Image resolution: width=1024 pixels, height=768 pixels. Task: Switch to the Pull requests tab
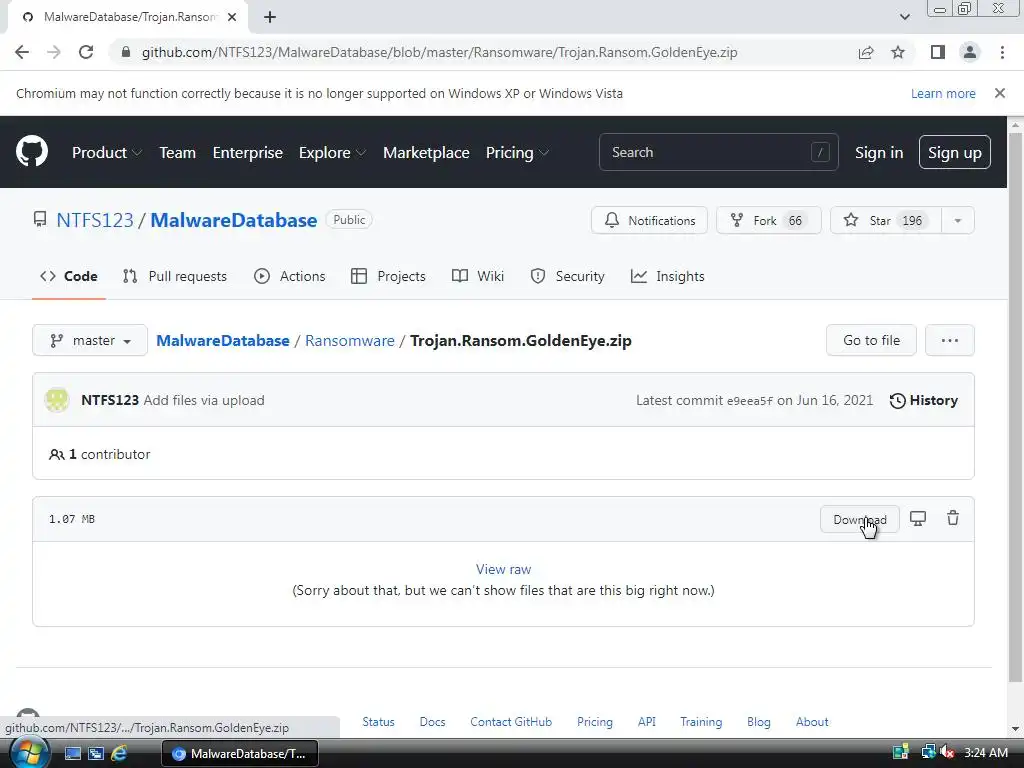[175, 276]
